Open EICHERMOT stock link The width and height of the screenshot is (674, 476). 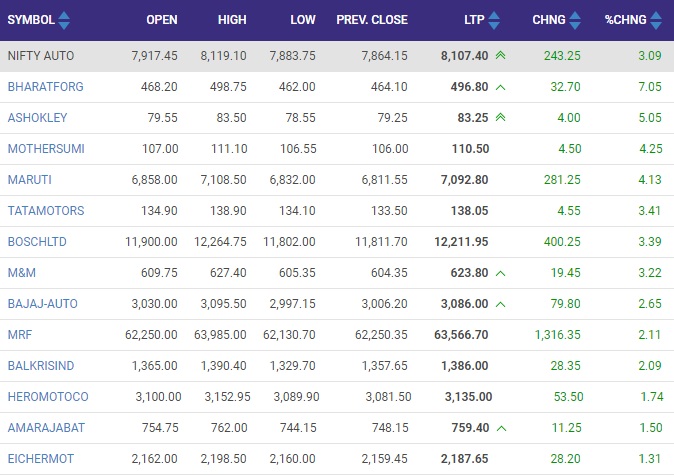41,458
